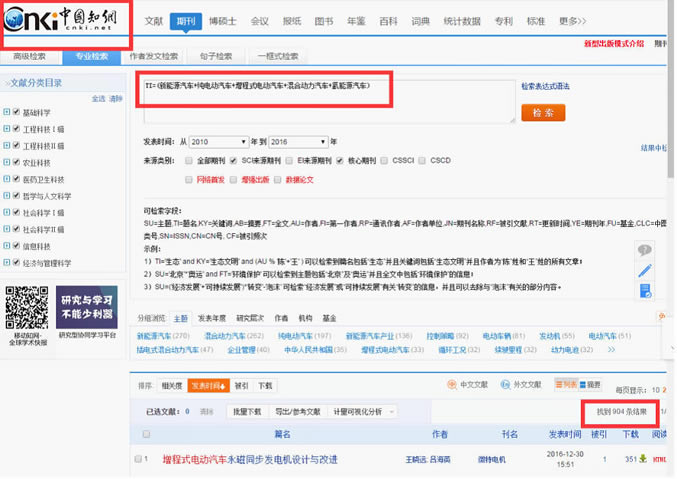Check the 全部期刊 checkbox
The height and width of the screenshot is (479, 677).
(189, 160)
